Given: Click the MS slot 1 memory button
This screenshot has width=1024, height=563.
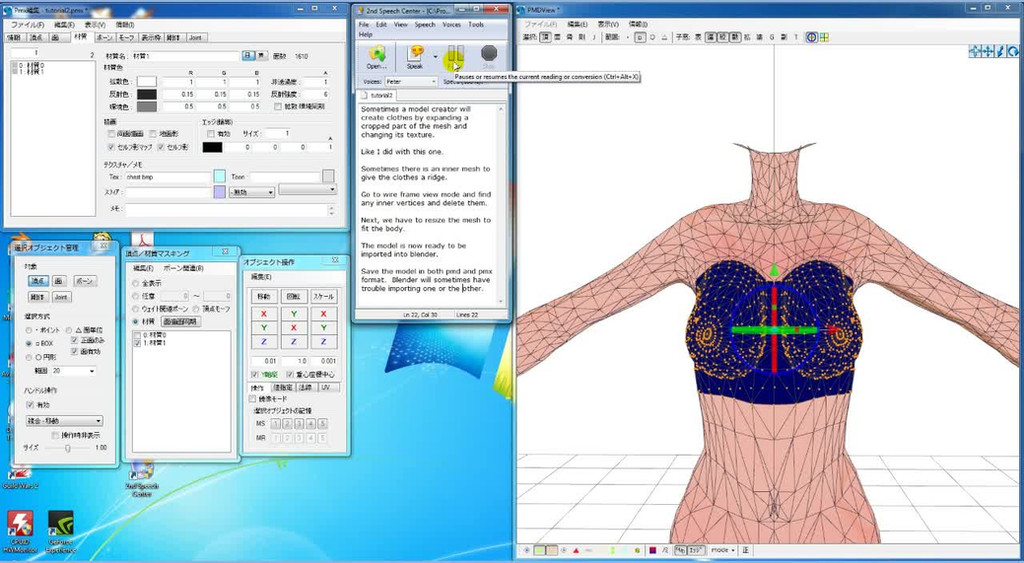Looking at the screenshot, I should [275, 424].
